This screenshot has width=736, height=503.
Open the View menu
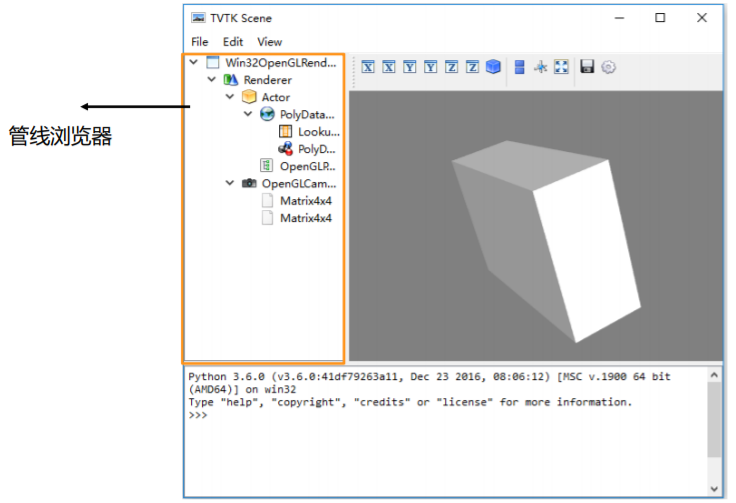click(269, 42)
